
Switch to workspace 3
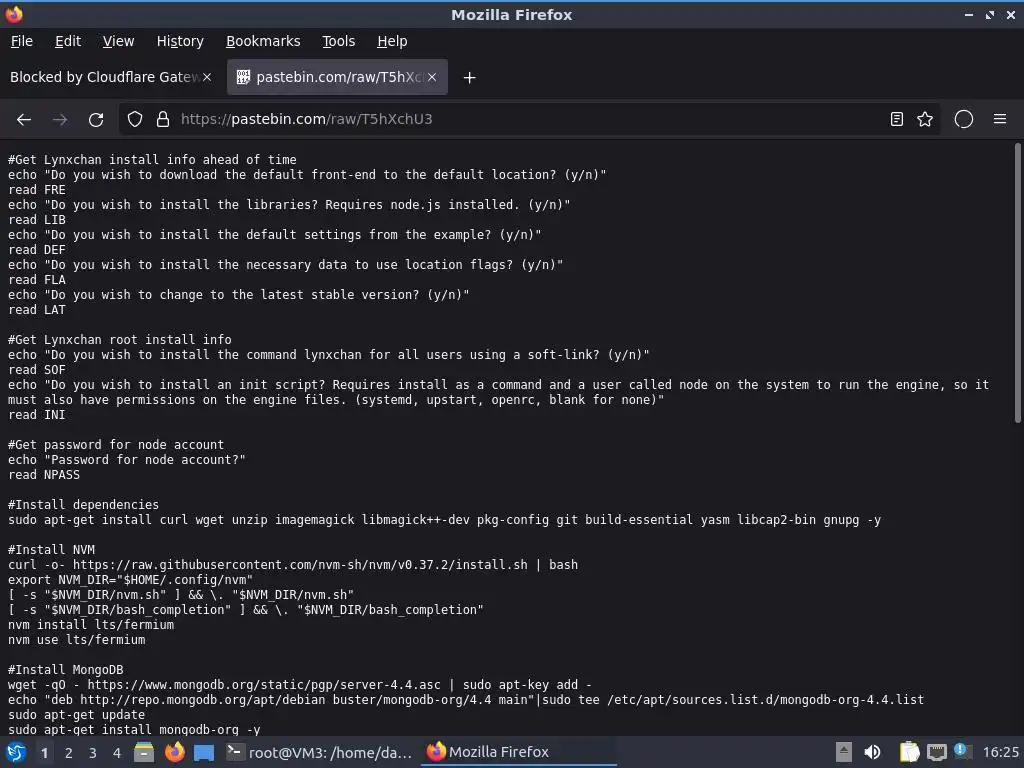click(93, 753)
